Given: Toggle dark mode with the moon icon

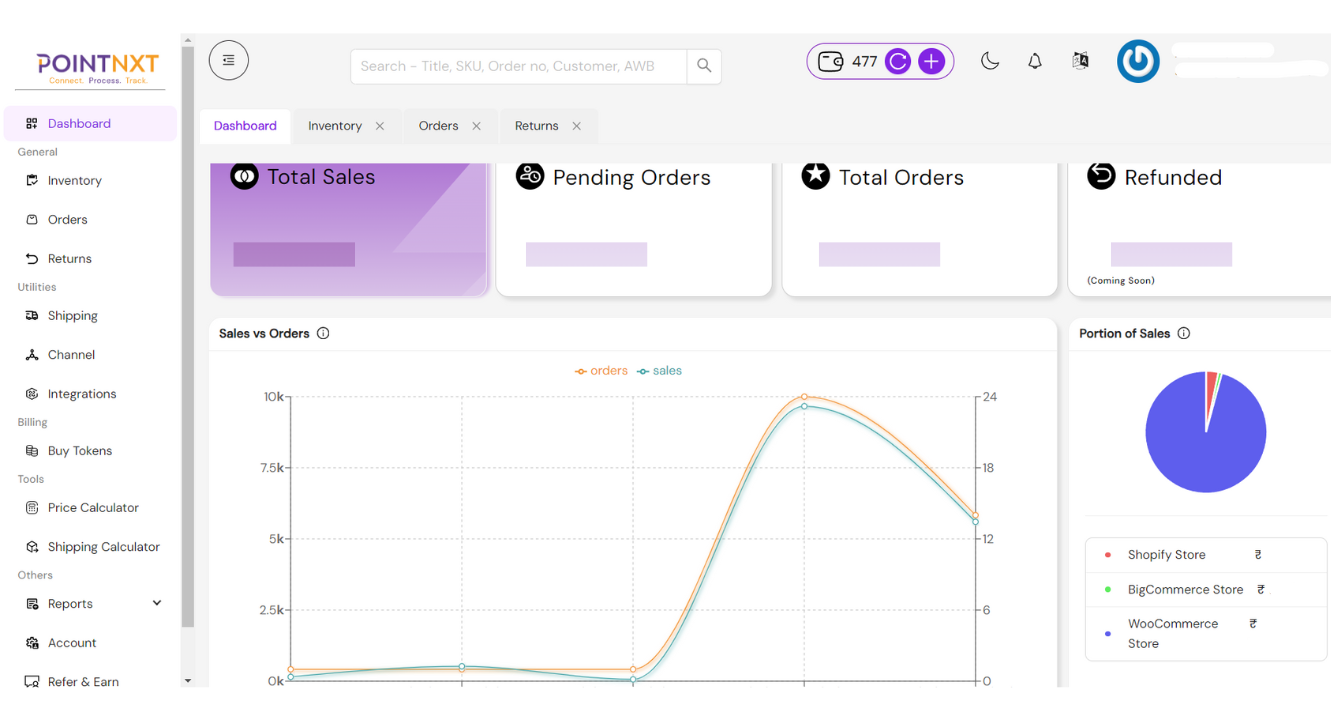Looking at the screenshot, I should tap(989, 60).
